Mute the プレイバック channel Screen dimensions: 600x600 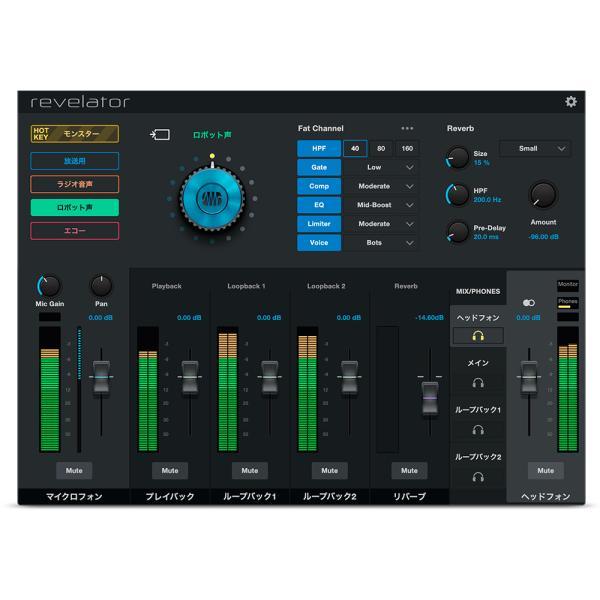[x=170, y=471]
